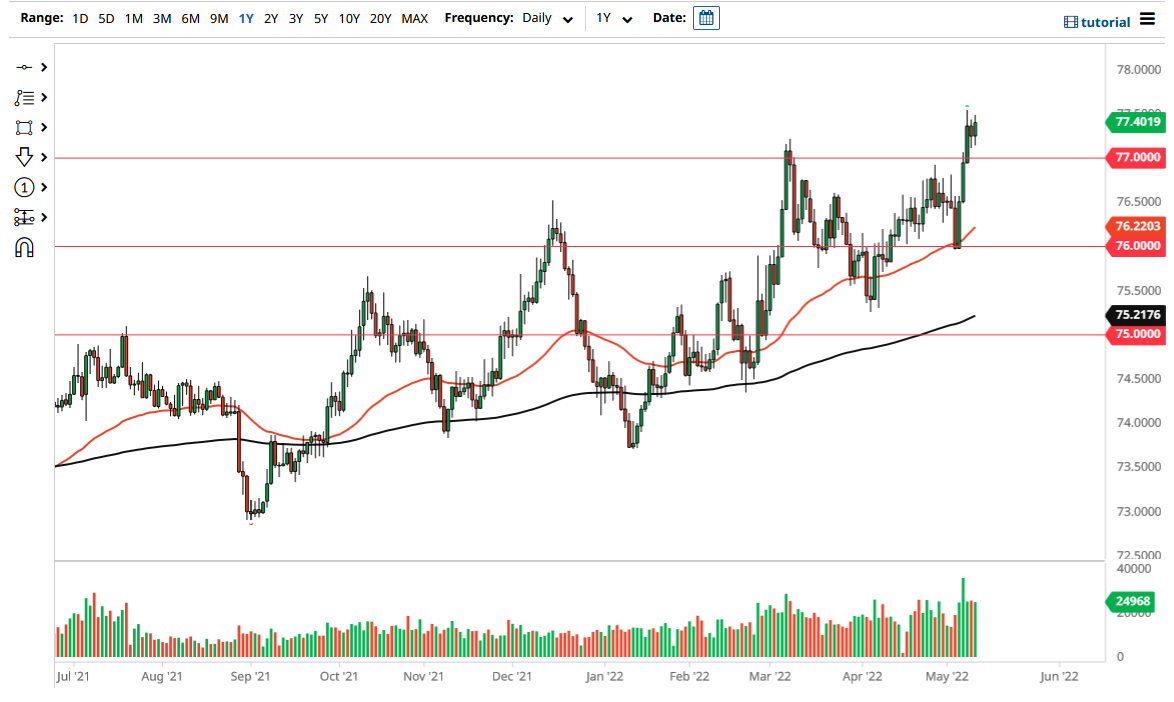Set range to 3M
Viewport: 1174px width, 702px height.
(162, 18)
